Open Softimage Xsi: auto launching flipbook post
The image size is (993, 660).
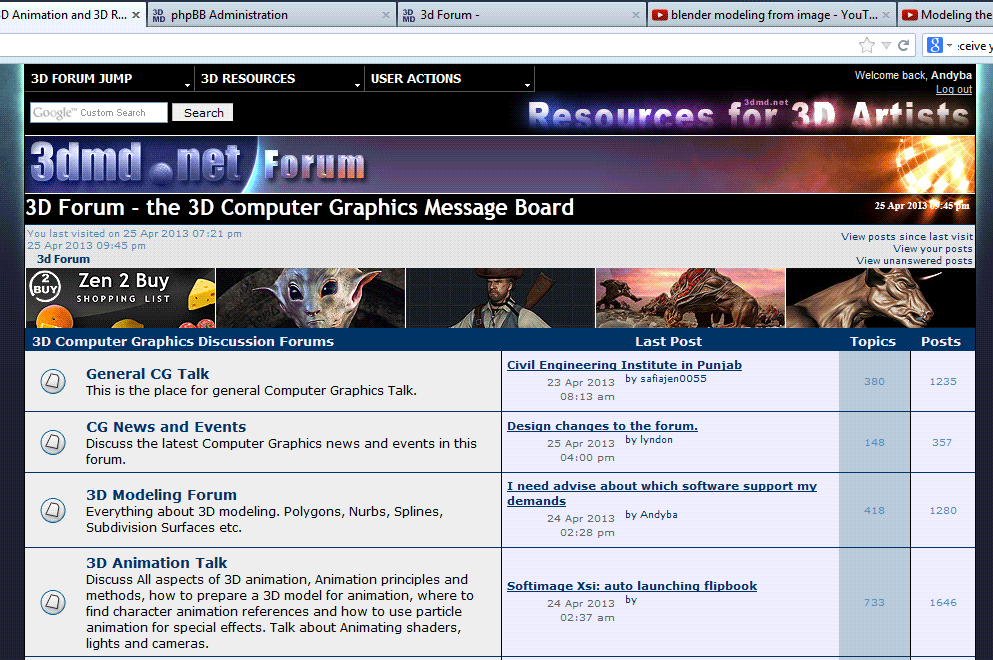[632, 586]
